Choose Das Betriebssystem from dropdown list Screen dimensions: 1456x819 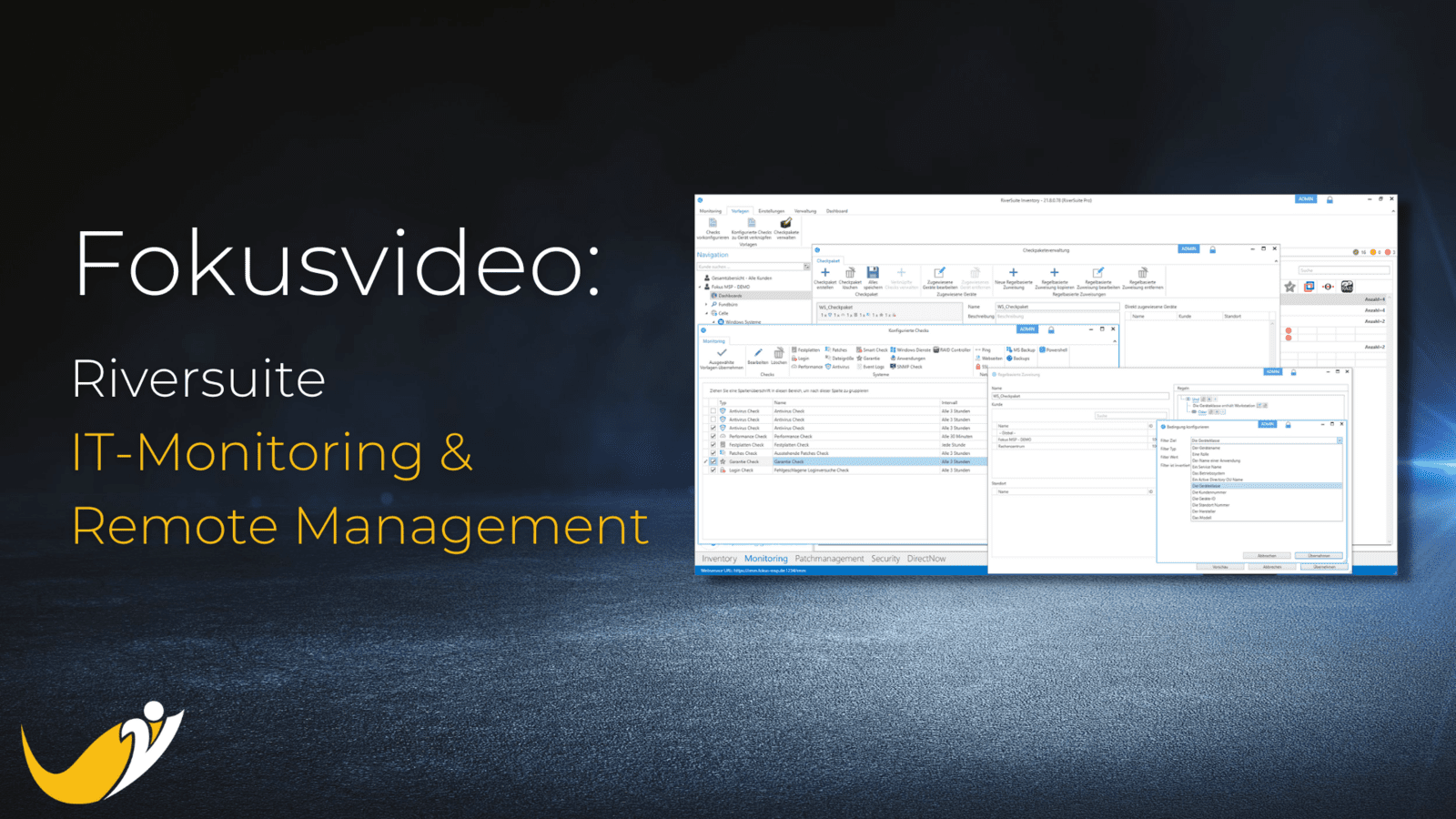[1267, 473]
